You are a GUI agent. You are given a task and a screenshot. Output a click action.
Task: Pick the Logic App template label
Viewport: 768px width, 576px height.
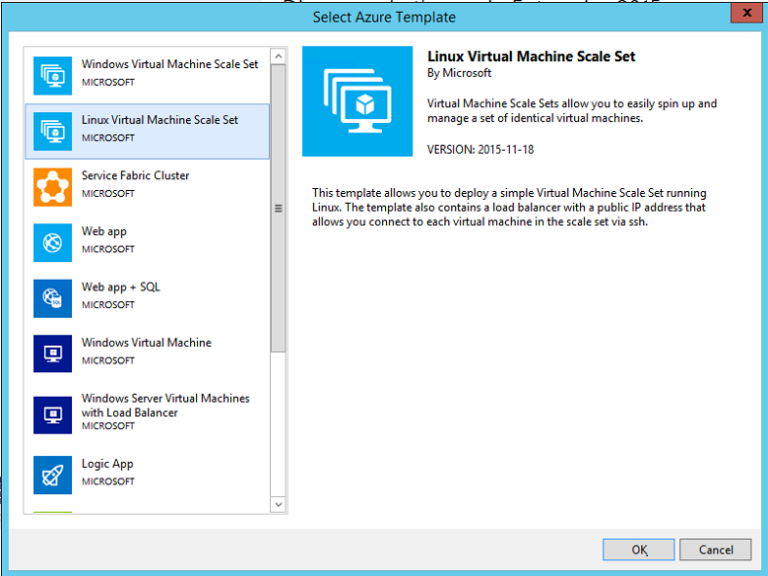click(107, 464)
